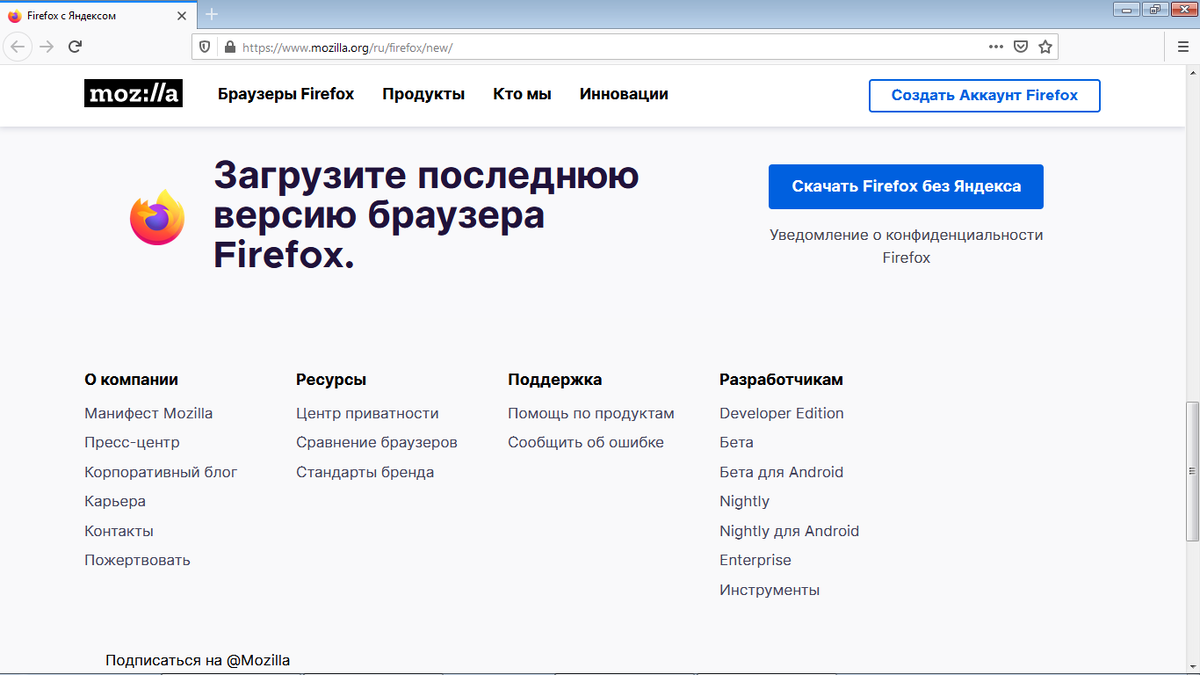Show site security padlock info

[229, 46]
